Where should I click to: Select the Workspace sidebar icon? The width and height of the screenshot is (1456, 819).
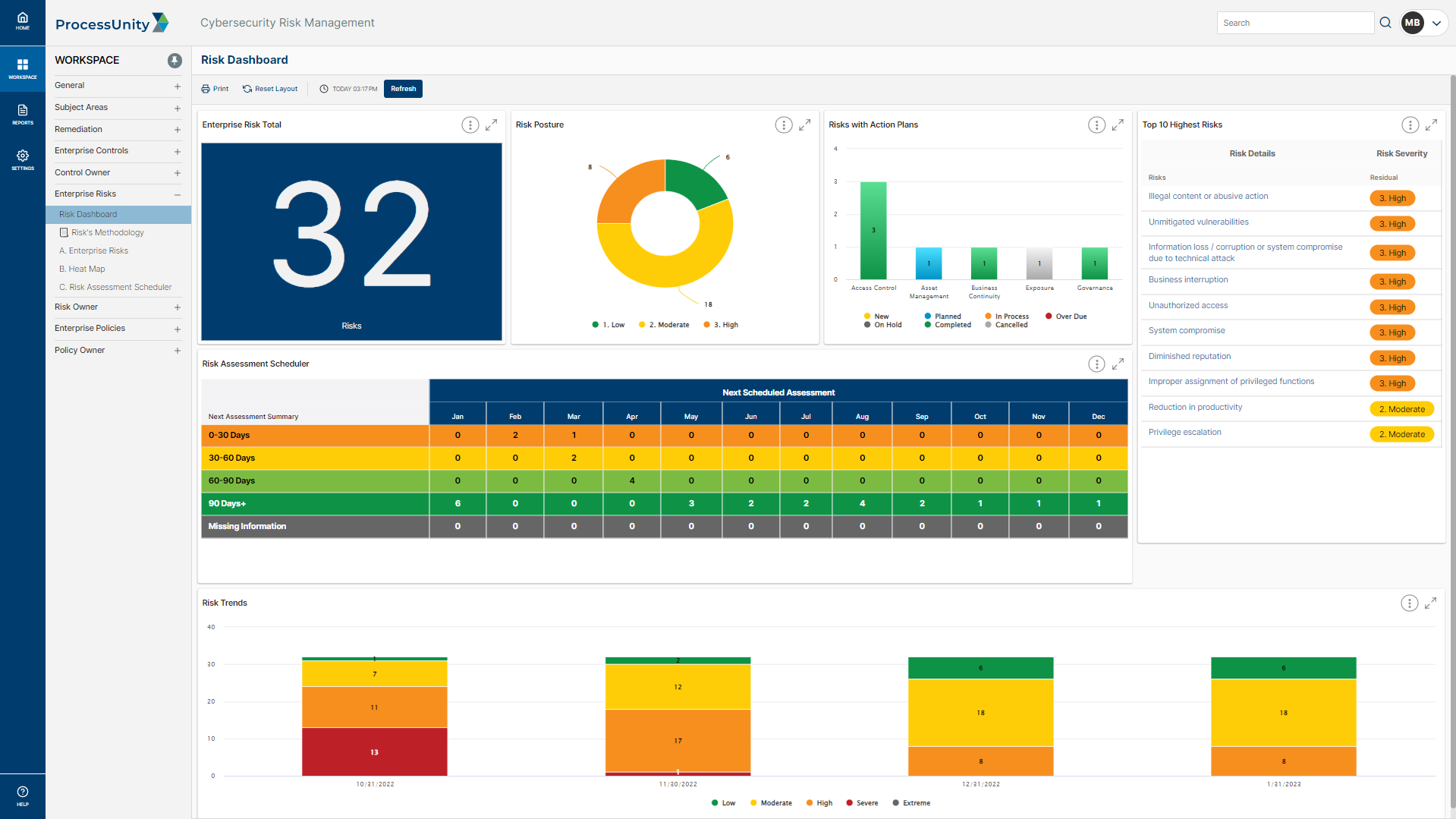point(23,68)
